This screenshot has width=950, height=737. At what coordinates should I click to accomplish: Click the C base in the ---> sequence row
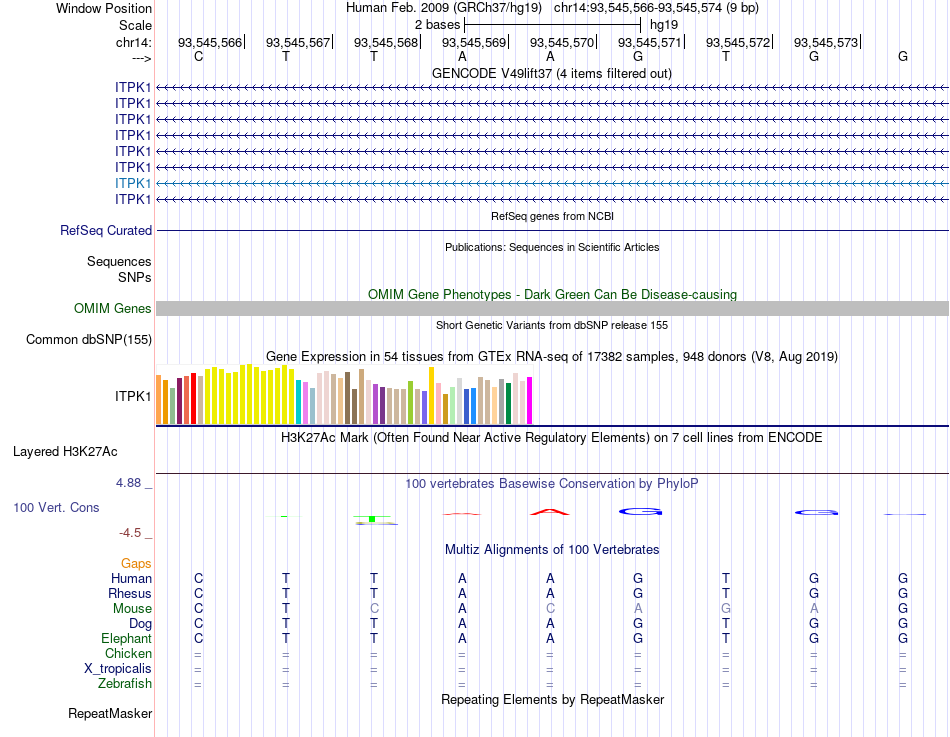(x=198, y=56)
